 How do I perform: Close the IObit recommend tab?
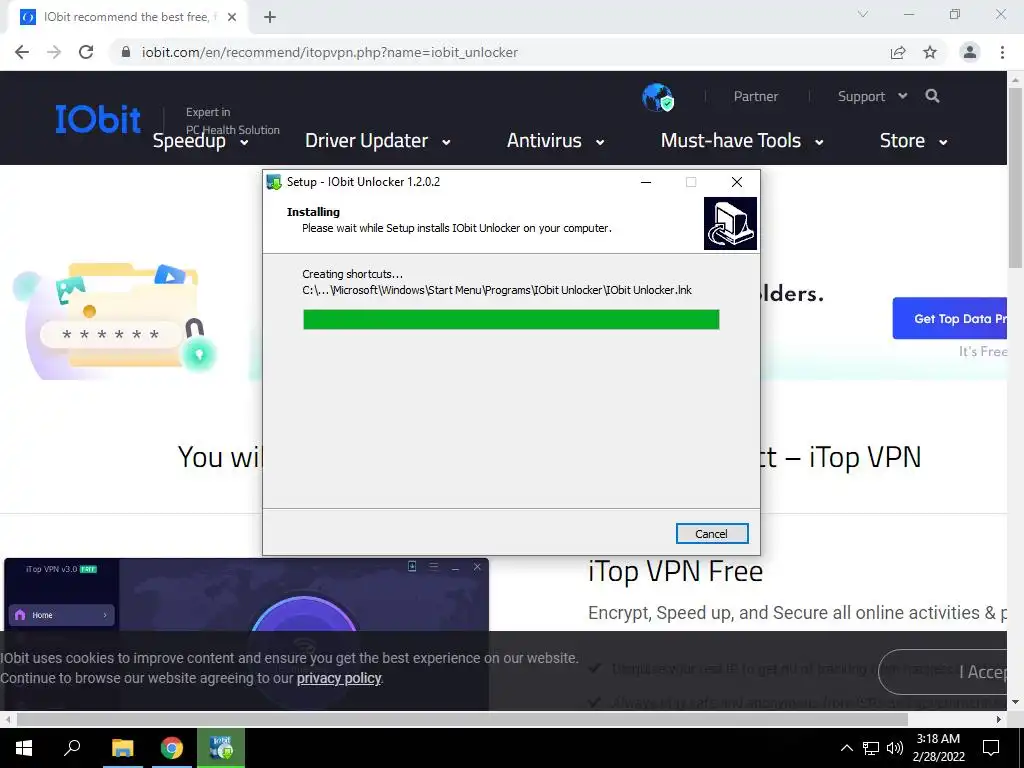pos(232,17)
